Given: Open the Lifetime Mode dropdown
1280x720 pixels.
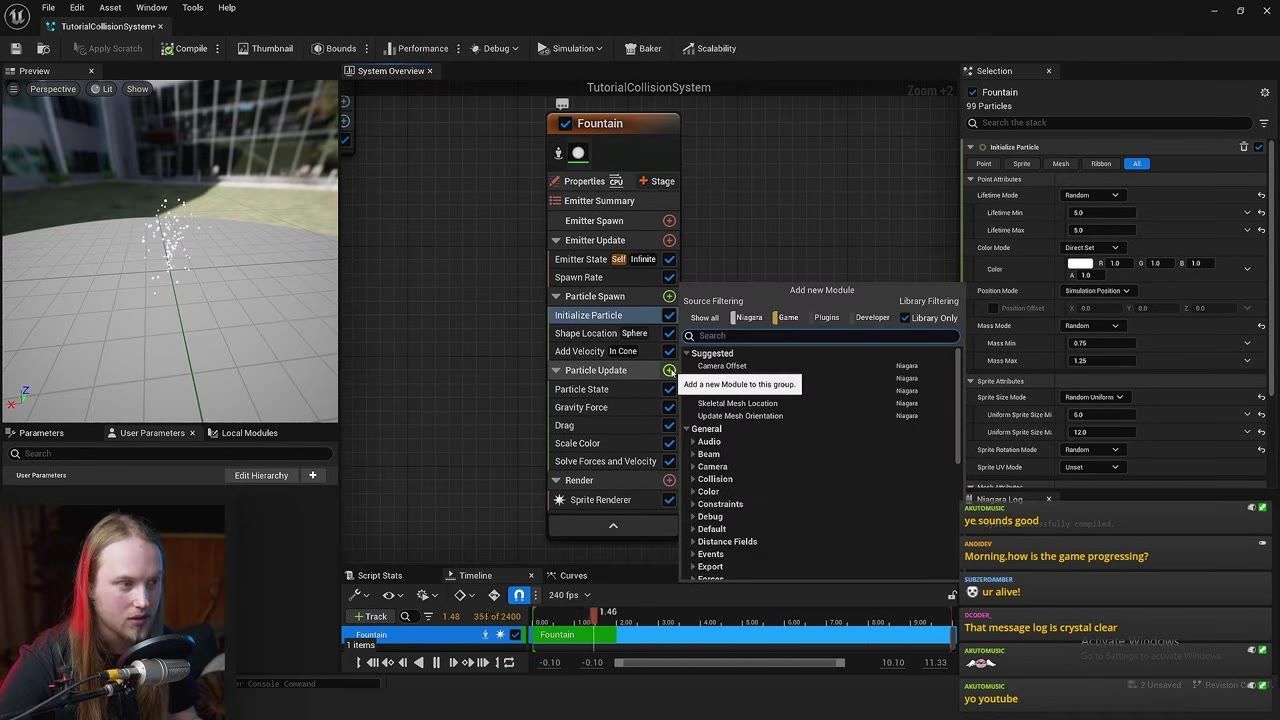Looking at the screenshot, I should click(x=1092, y=195).
